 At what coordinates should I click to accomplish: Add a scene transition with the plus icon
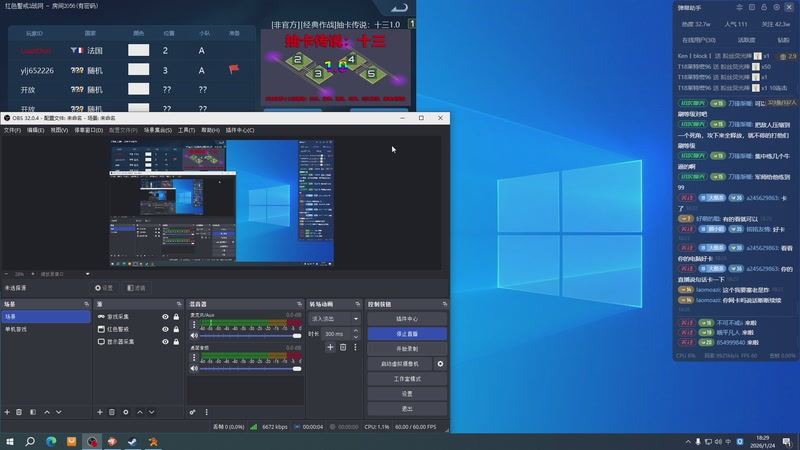click(330, 347)
